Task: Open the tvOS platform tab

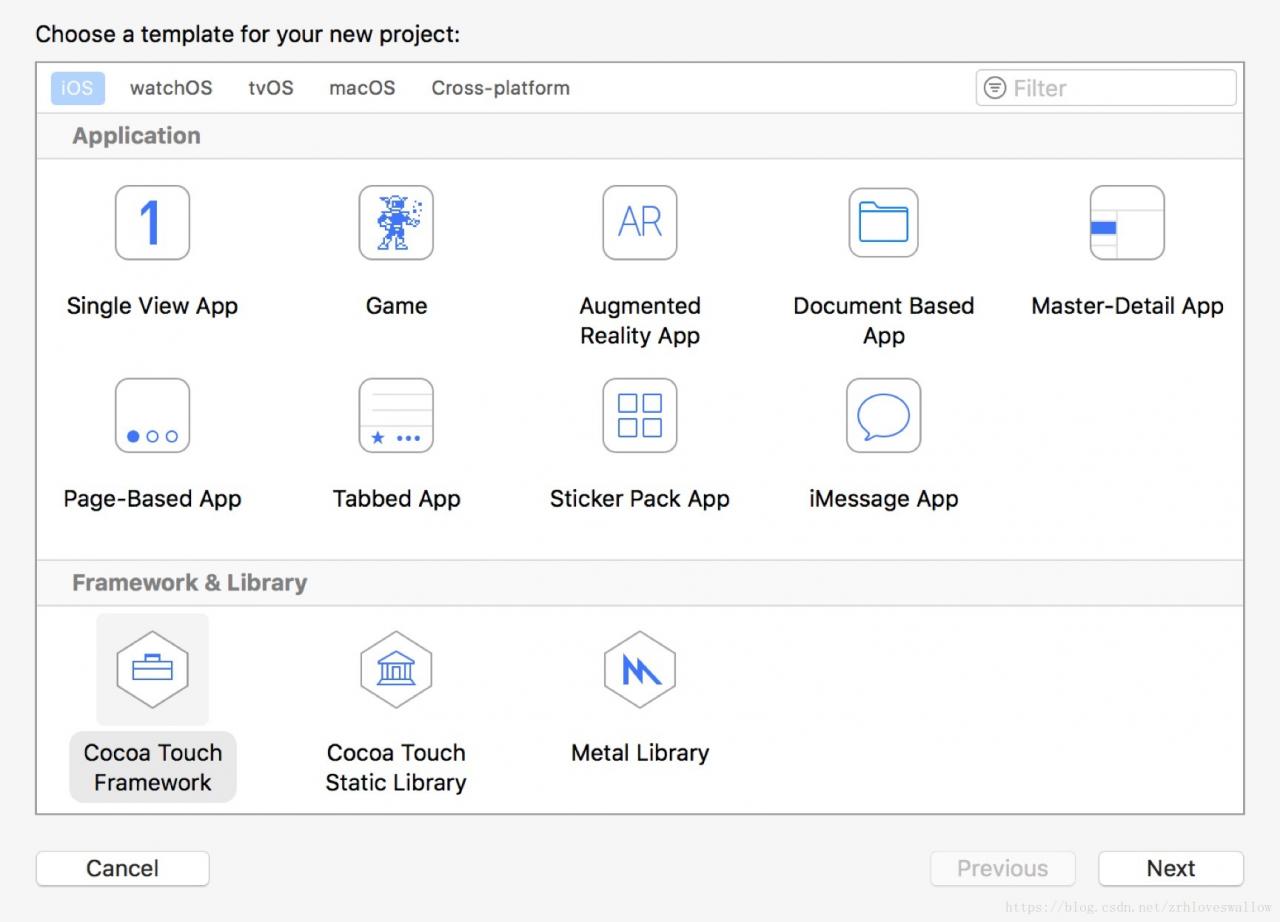Action: point(271,88)
